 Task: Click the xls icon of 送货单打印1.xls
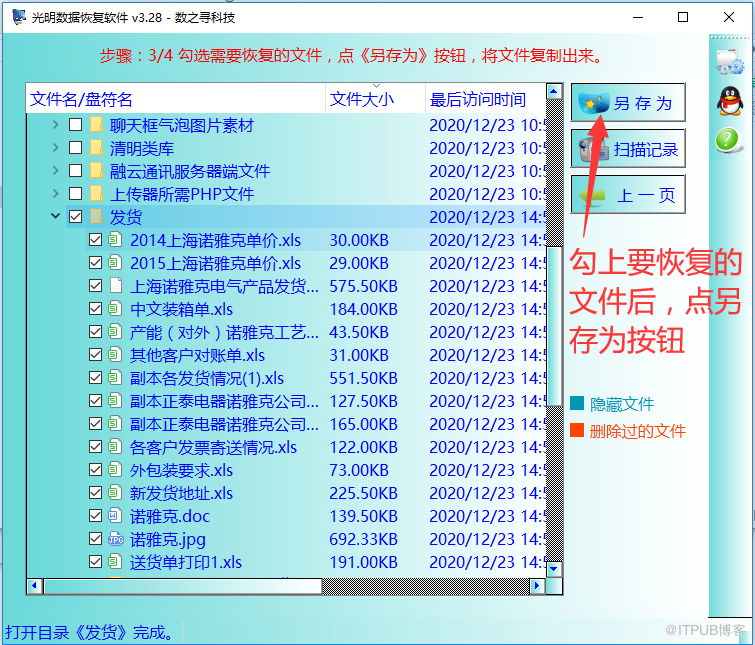tap(115, 561)
